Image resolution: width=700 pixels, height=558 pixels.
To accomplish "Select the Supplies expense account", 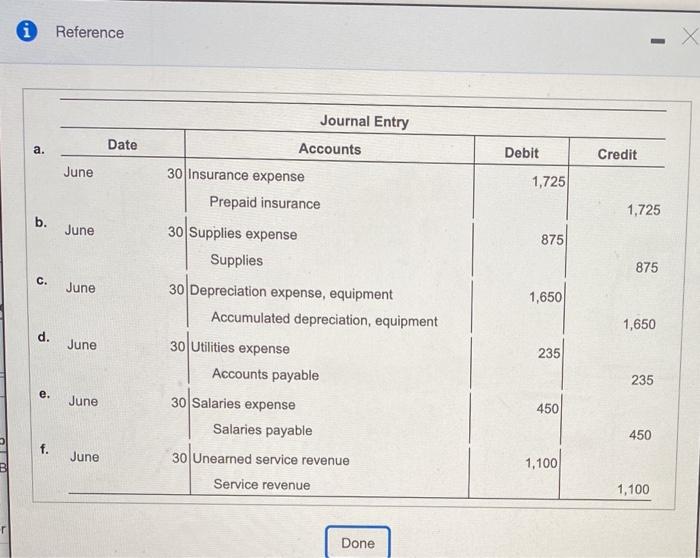I will pos(243,233).
